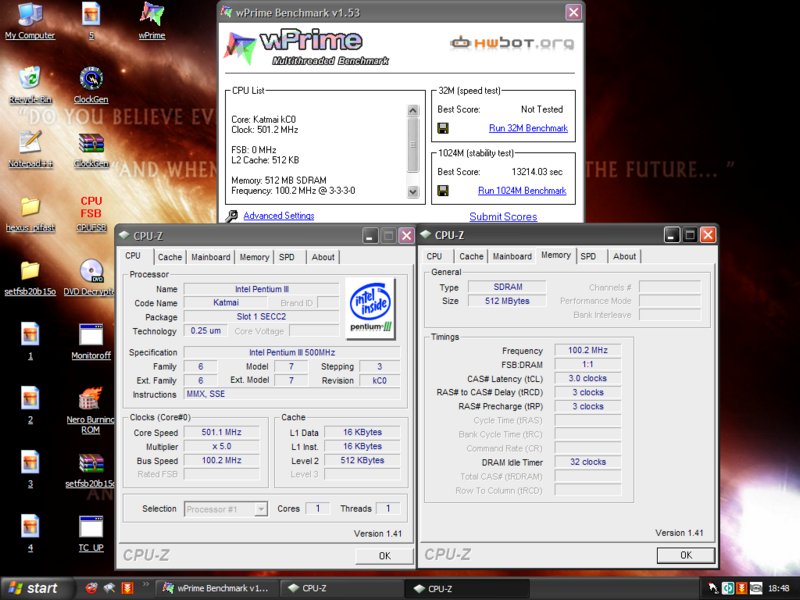
Task: Click Submit Scores link
Action: click(x=503, y=216)
